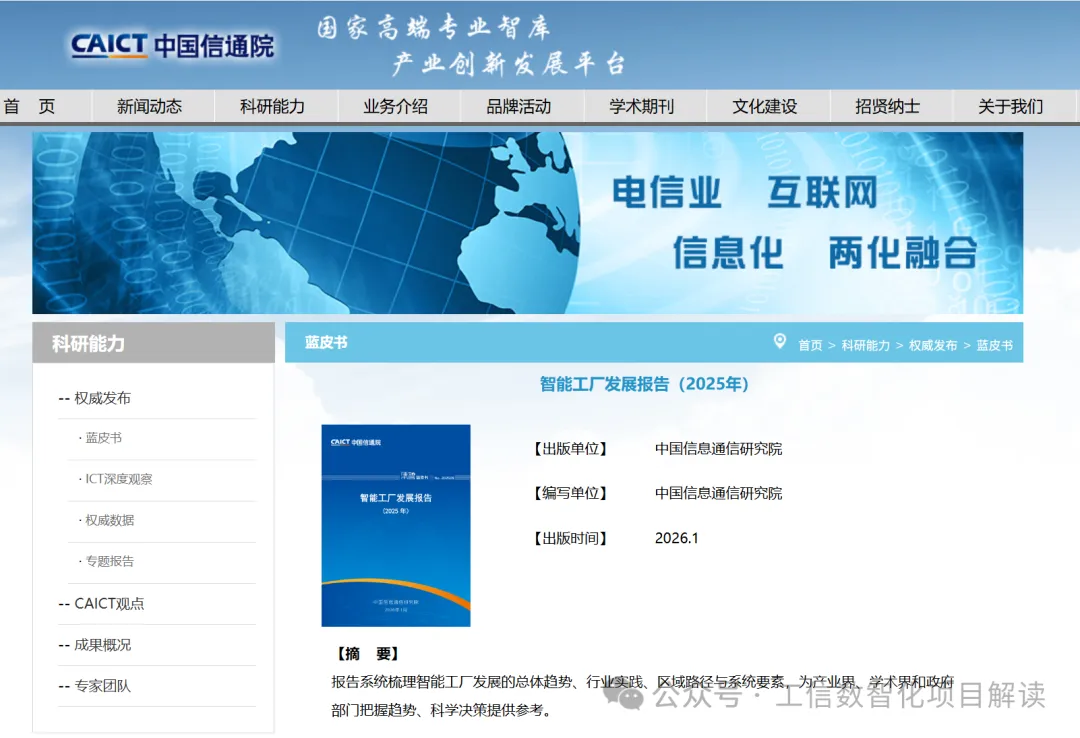Open the 文化建设 menu
Viewport: 1080px width, 738px height.
tap(765, 106)
